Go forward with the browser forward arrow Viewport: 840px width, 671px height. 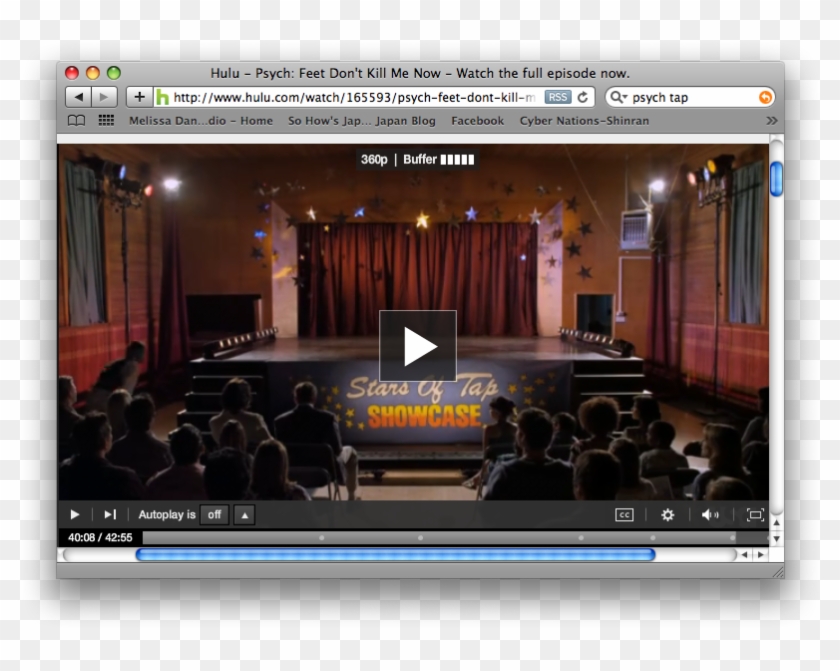click(104, 97)
